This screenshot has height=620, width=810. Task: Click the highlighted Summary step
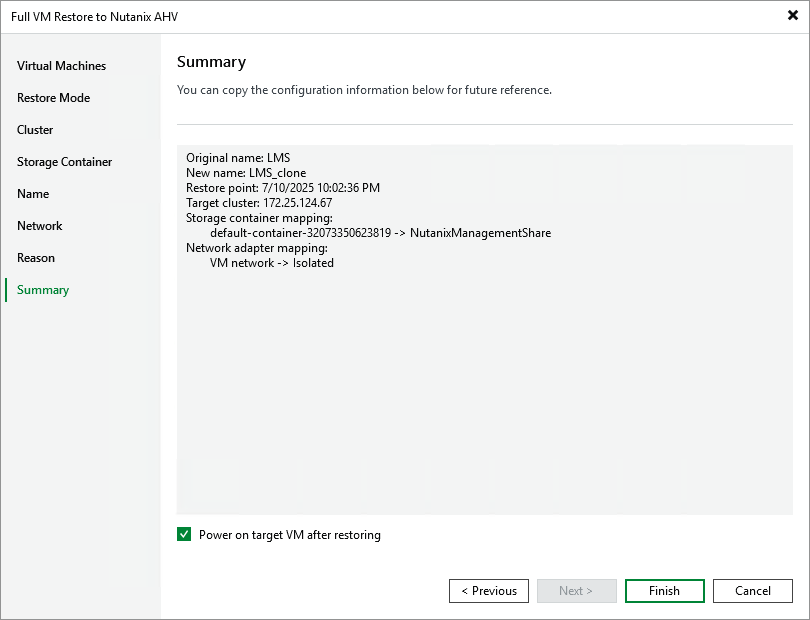point(42,289)
